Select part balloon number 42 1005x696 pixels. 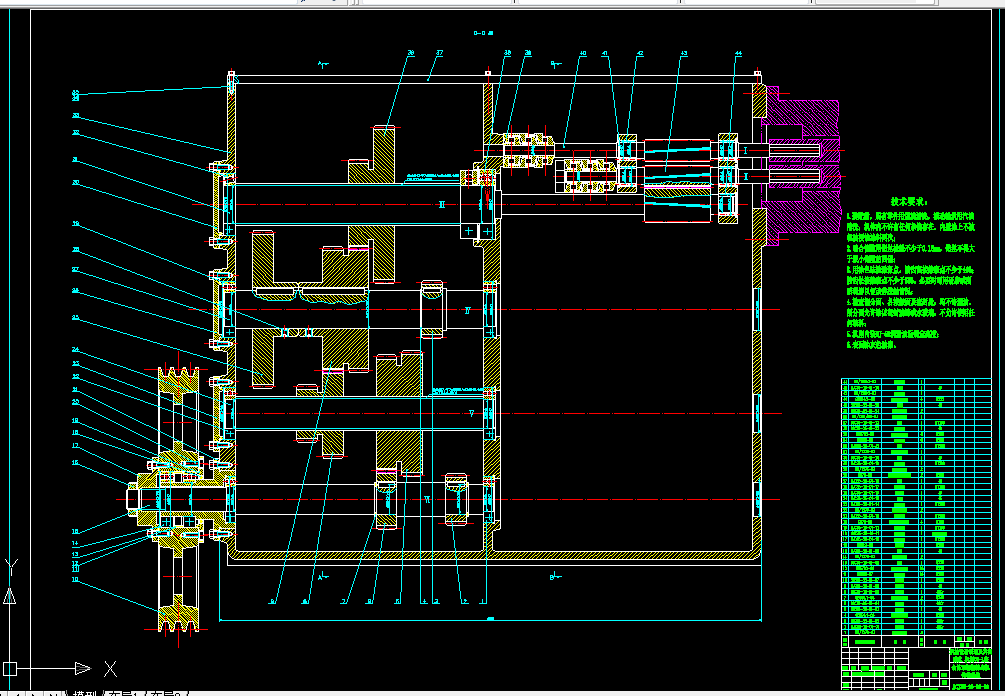click(640, 54)
